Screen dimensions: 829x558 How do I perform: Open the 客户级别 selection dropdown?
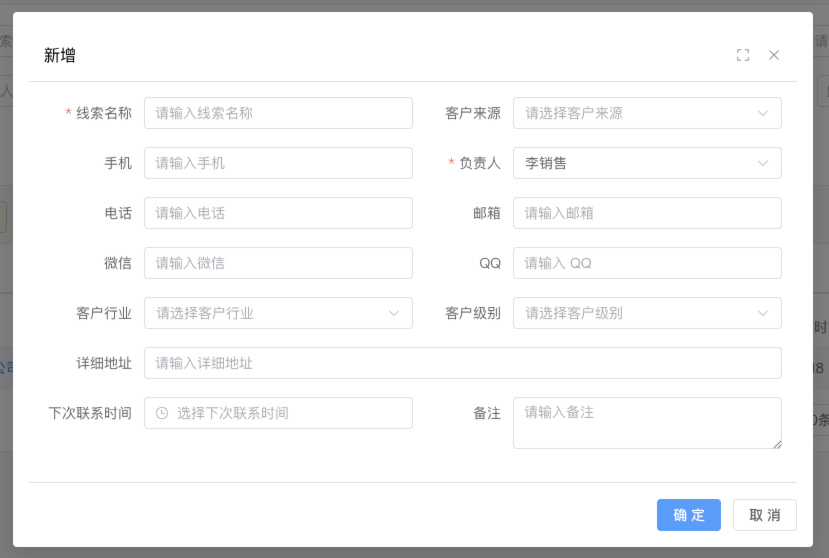[647, 313]
